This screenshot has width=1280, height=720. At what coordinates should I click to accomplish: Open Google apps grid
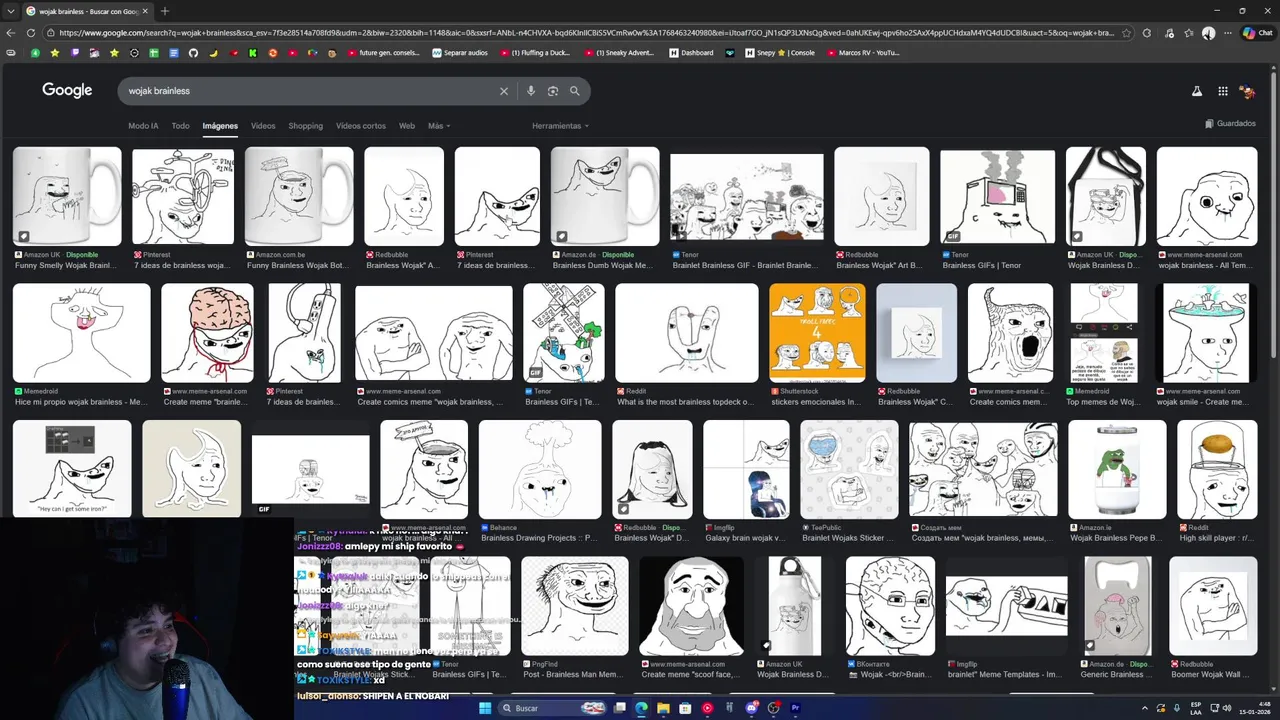[x=1223, y=91]
